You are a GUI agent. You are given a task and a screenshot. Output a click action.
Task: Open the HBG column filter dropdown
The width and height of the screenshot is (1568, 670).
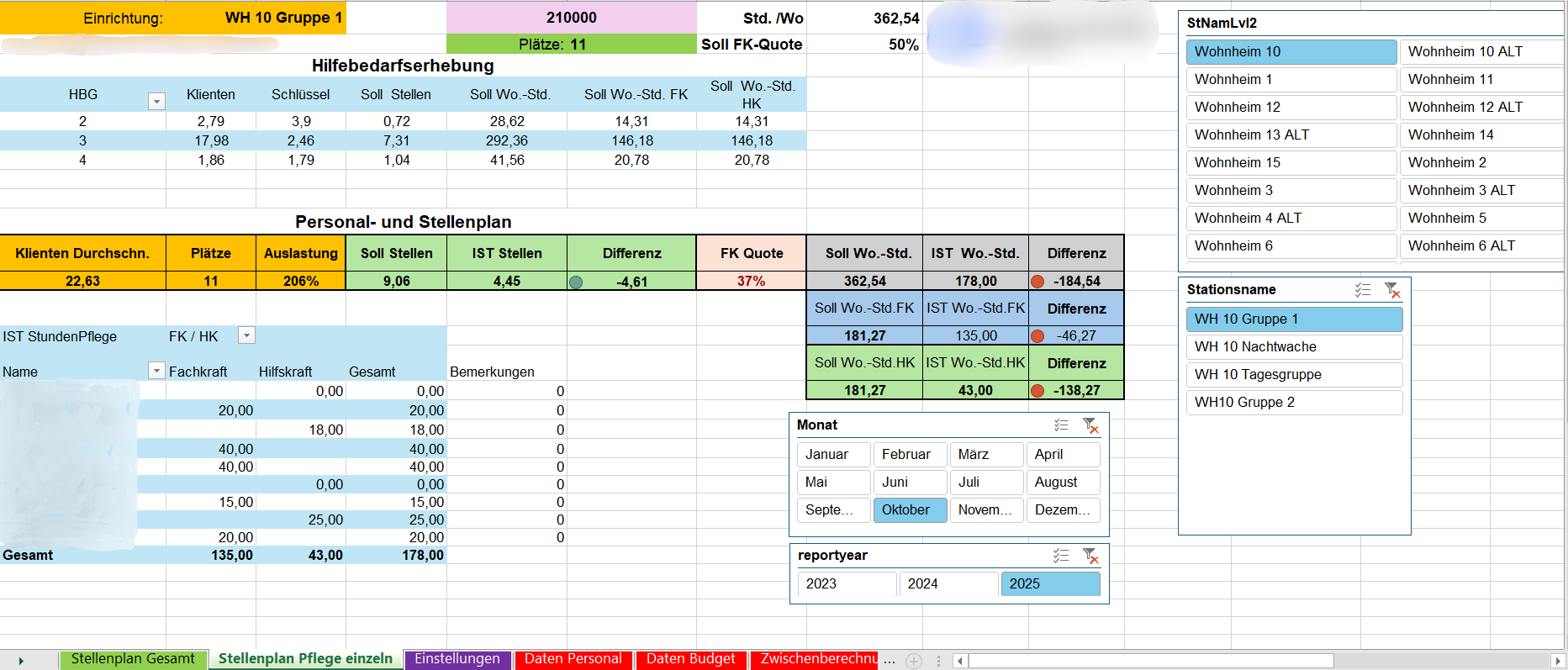tap(156, 102)
